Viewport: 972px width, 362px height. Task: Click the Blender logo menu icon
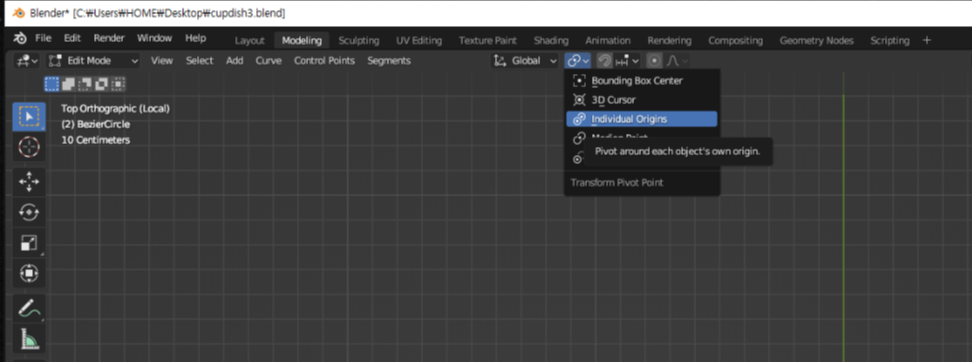point(20,38)
